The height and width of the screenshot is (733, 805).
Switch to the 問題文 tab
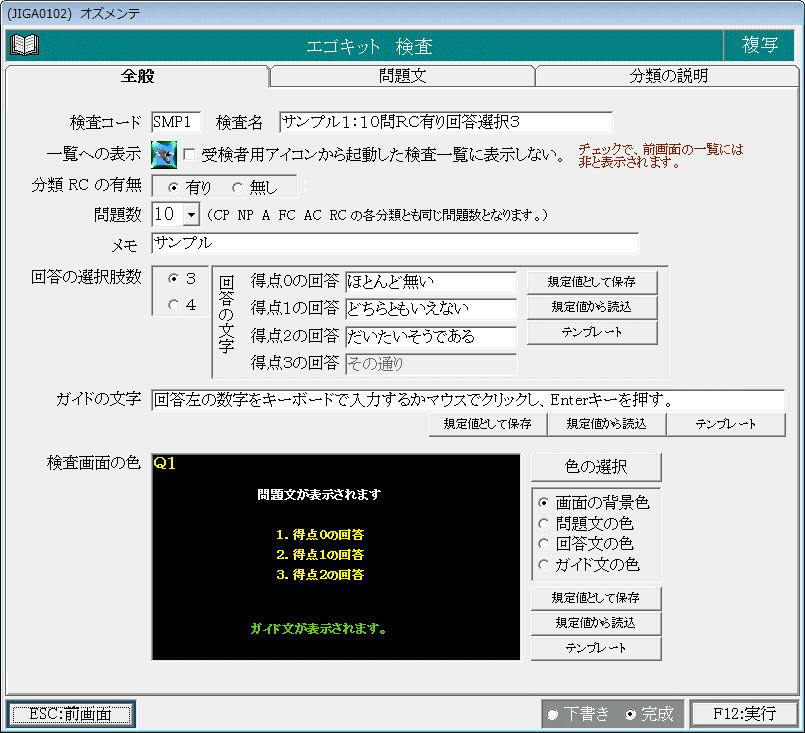tap(402, 76)
